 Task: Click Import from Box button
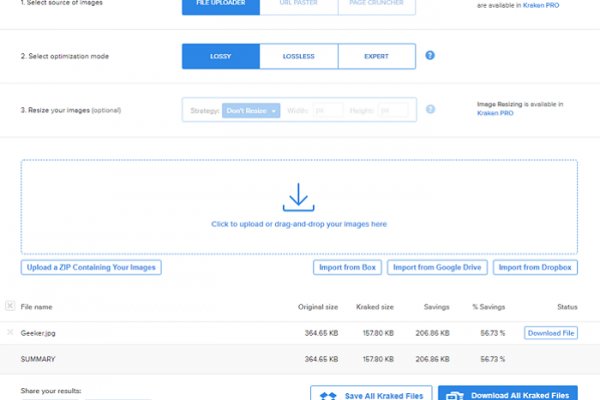coord(347,267)
